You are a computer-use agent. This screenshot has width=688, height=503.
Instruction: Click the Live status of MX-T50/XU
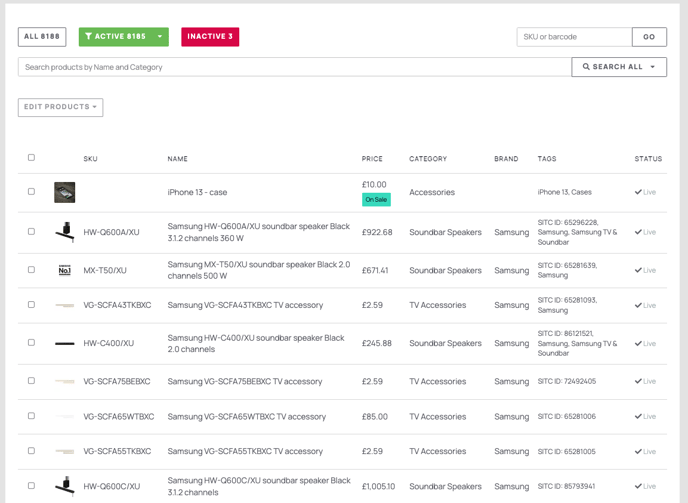coord(645,270)
